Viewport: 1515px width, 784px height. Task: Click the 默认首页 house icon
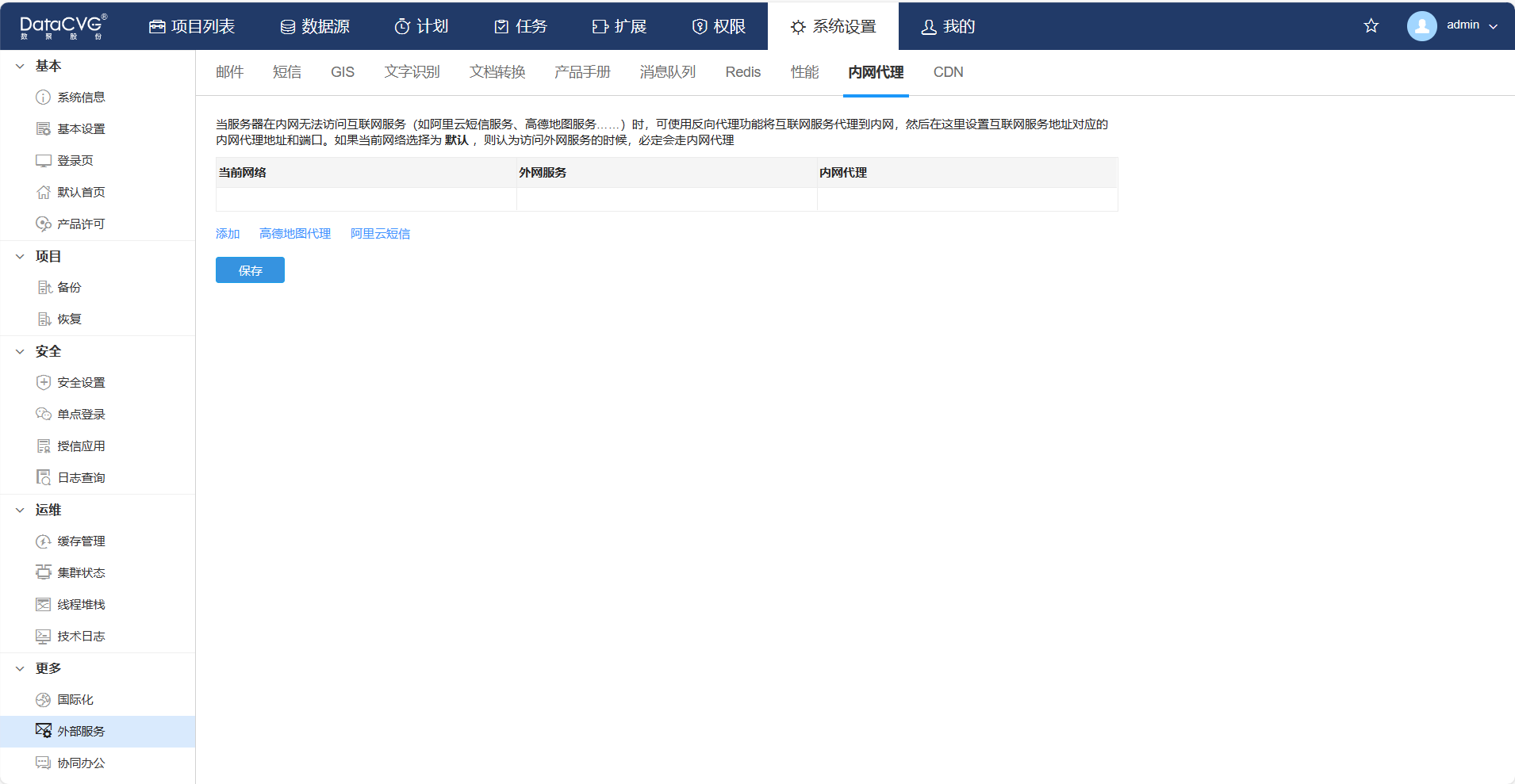click(x=43, y=193)
